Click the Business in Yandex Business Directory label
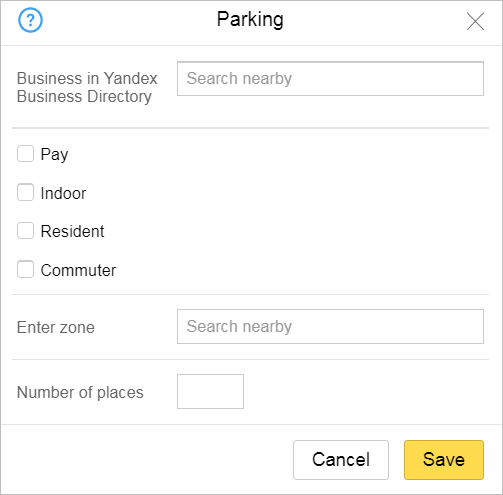Screen dimensions: 503x495 tap(87, 87)
